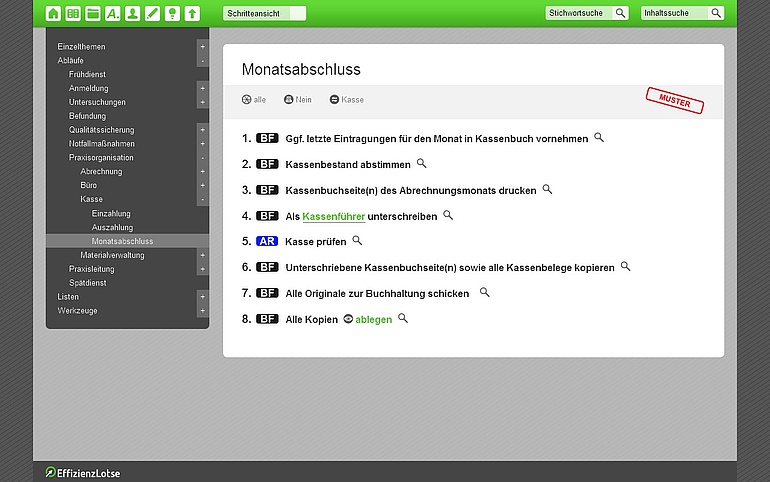Expand the Untersuchungen node
Screen dimensions: 770x482
click(x=202, y=103)
